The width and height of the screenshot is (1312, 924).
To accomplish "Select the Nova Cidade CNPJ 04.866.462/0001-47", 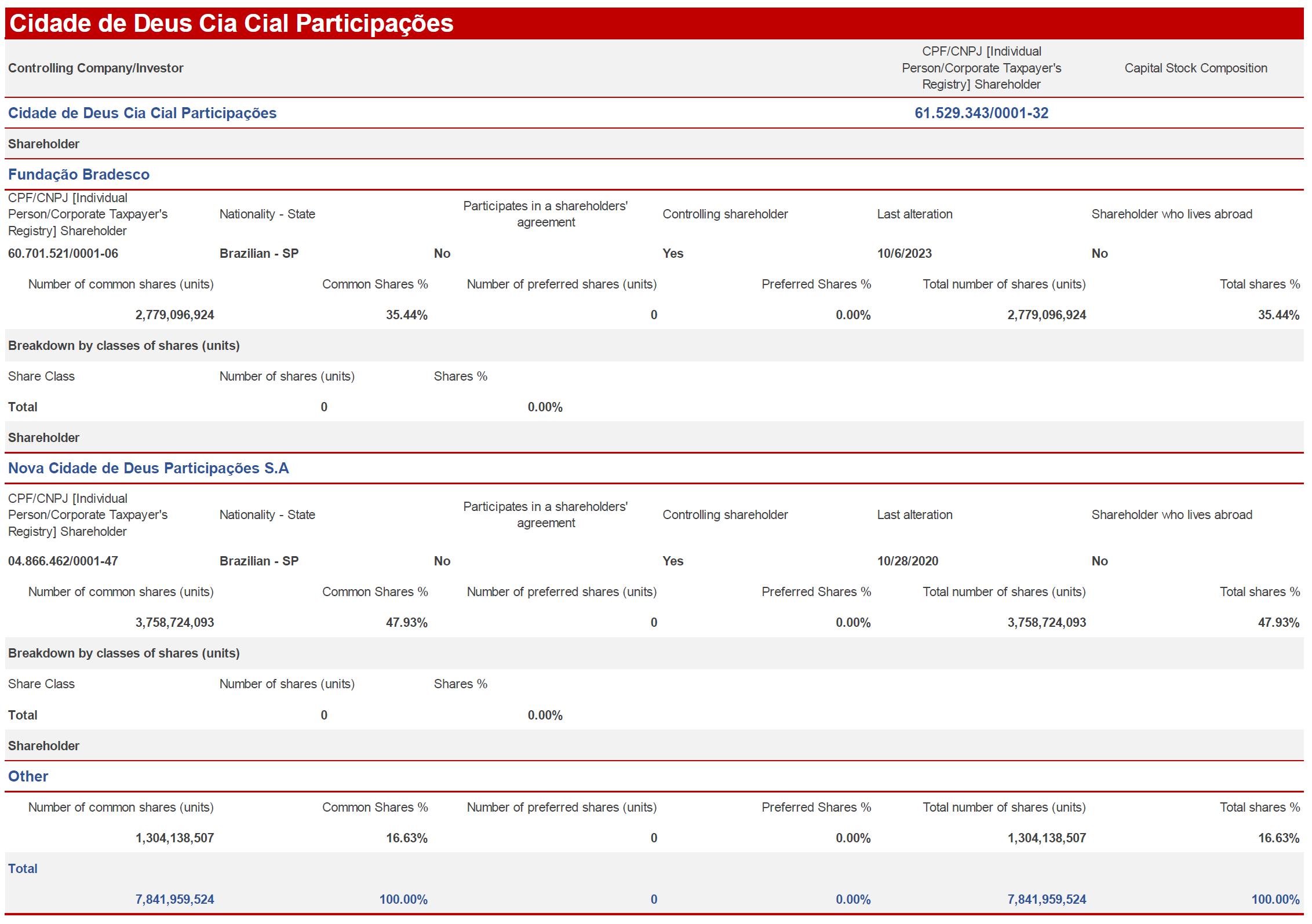I will click(x=63, y=561).
